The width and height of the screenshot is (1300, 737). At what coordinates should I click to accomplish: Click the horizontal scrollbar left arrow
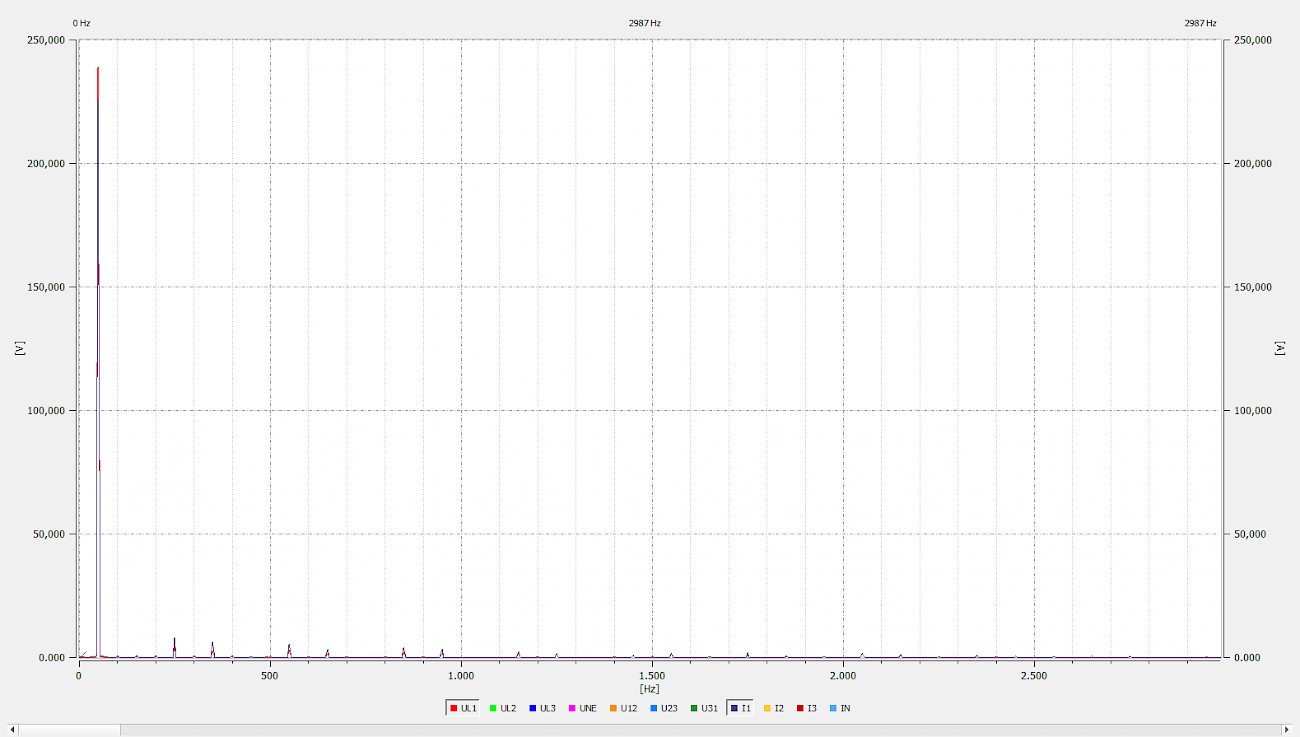[x=12, y=729]
